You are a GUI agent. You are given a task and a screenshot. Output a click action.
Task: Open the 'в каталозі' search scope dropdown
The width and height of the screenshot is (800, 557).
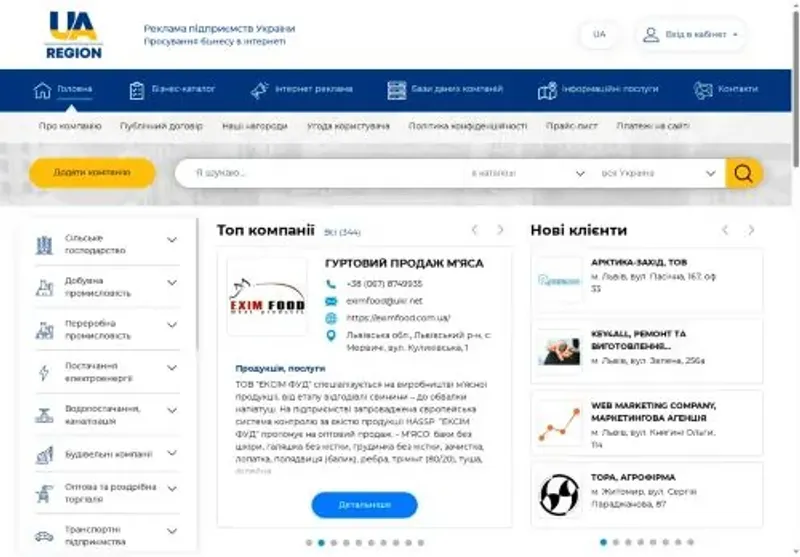point(528,173)
